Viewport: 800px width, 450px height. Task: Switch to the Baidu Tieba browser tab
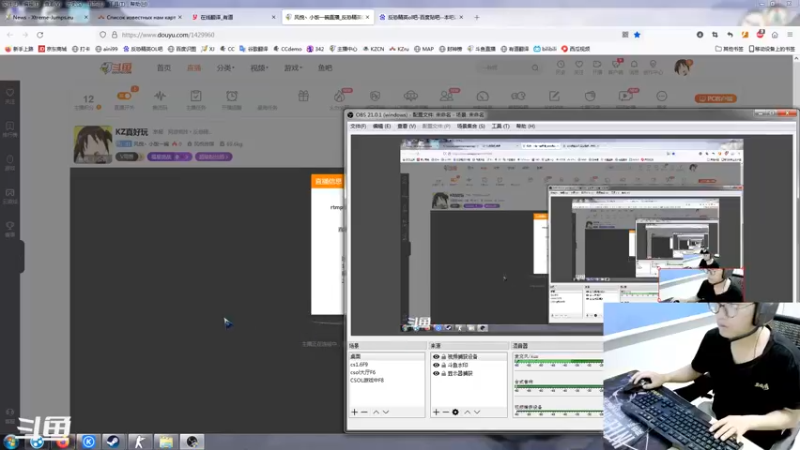pyautogui.click(x=421, y=17)
